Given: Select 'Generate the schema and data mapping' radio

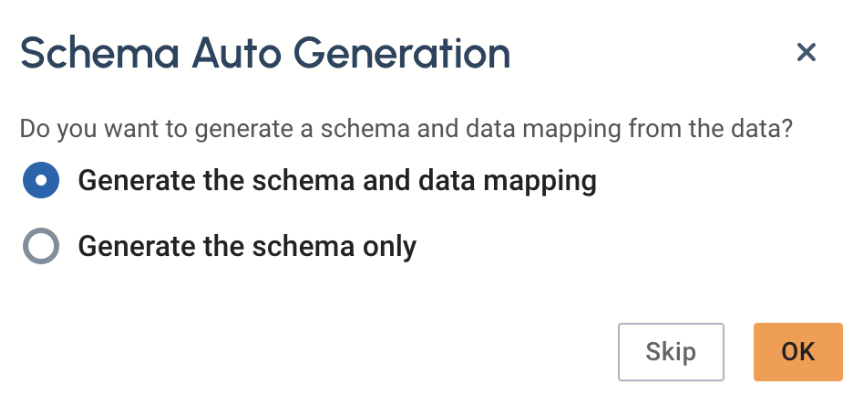Looking at the screenshot, I should [x=41, y=181].
